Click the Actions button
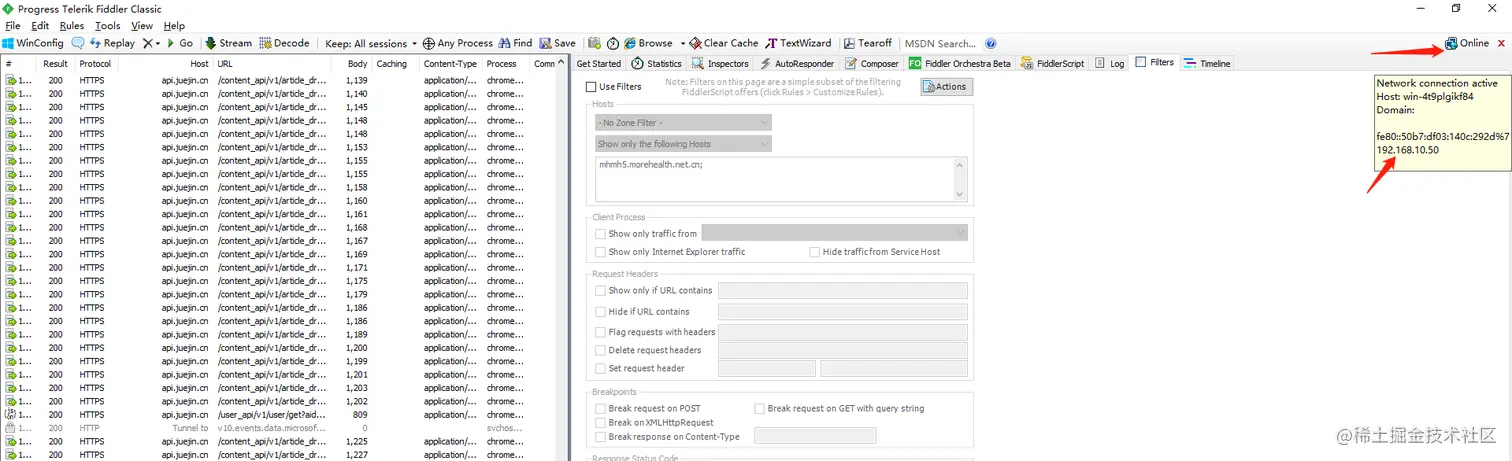This screenshot has width=1512, height=461. coord(946,87)
